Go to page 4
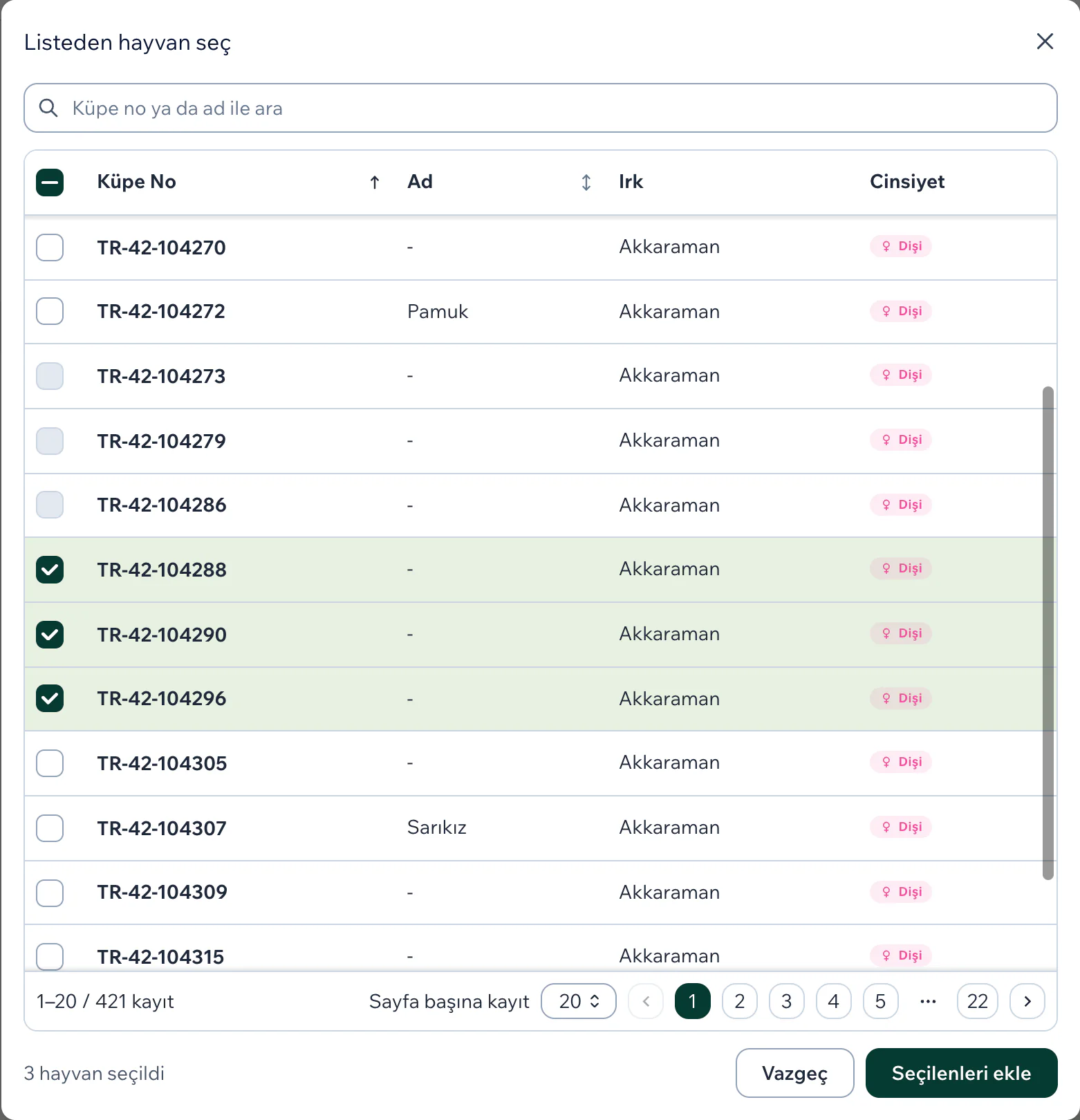 [x=834, y=1001]
